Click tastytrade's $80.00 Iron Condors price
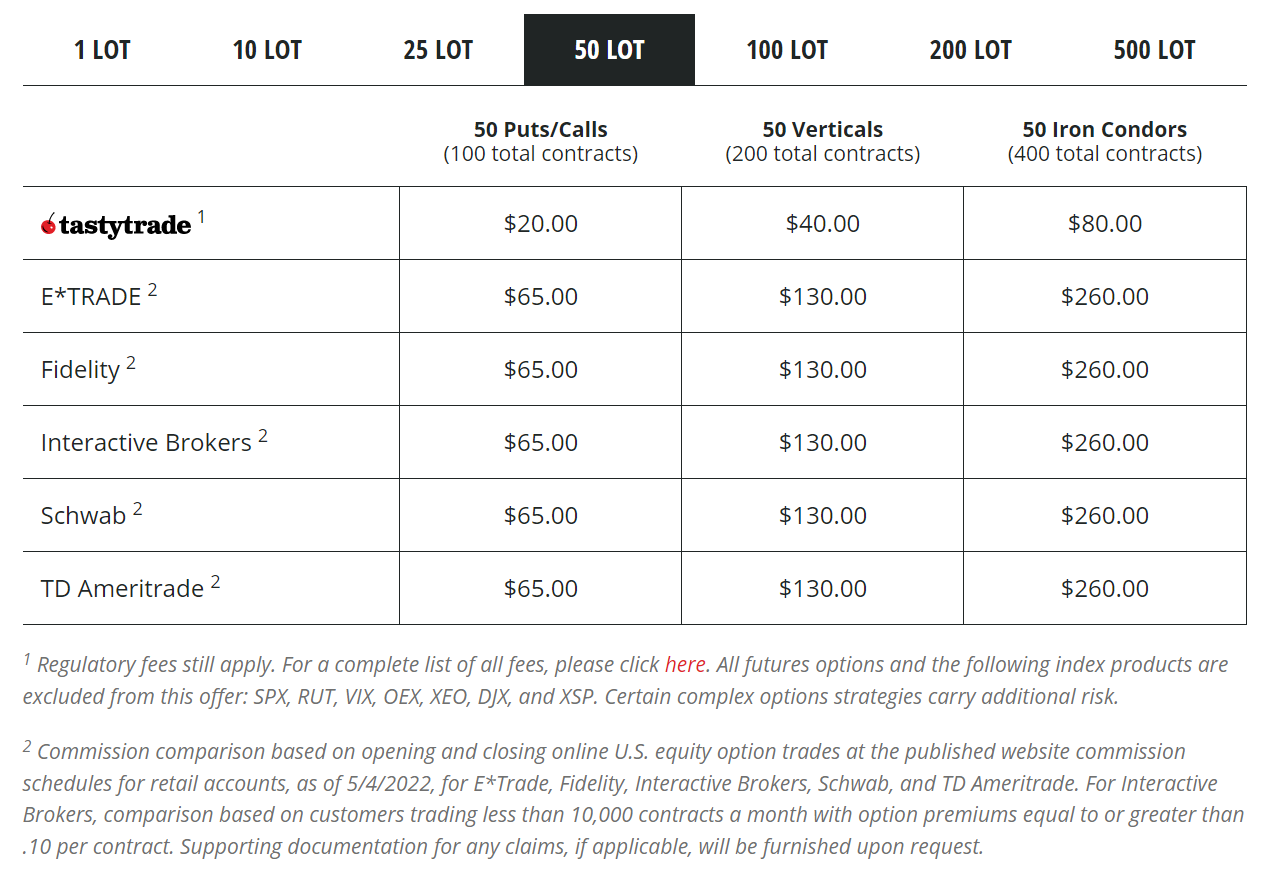1282x873 pixels. pos(1105,223)
